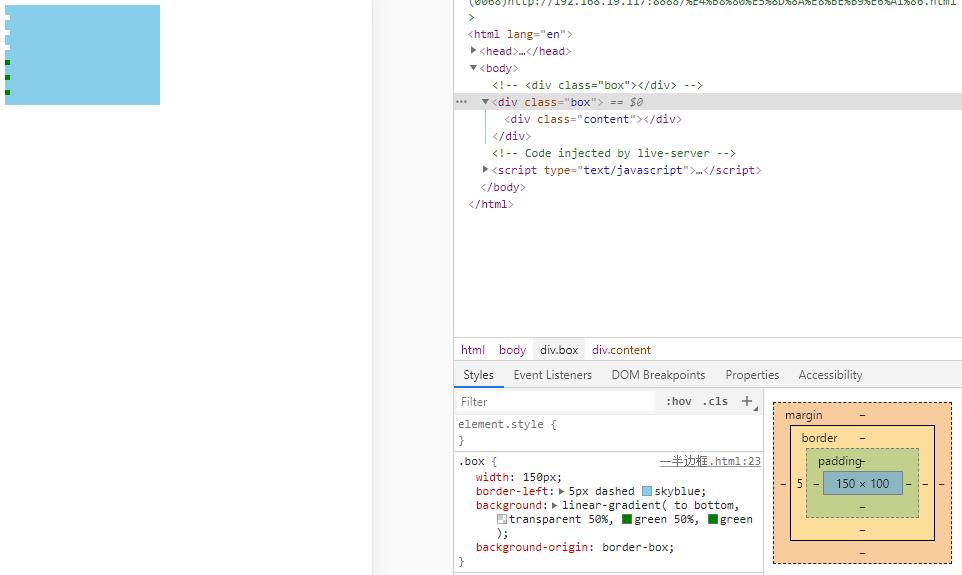962x575 pixels.
Task: Toggle the .cls element classes panel
Action: point(715,401)
